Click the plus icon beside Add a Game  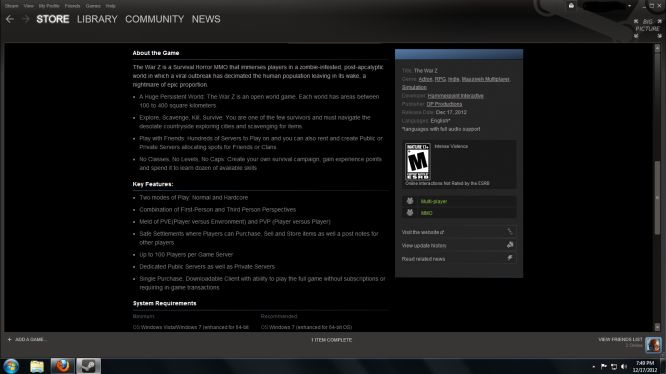tap(9, 339)
